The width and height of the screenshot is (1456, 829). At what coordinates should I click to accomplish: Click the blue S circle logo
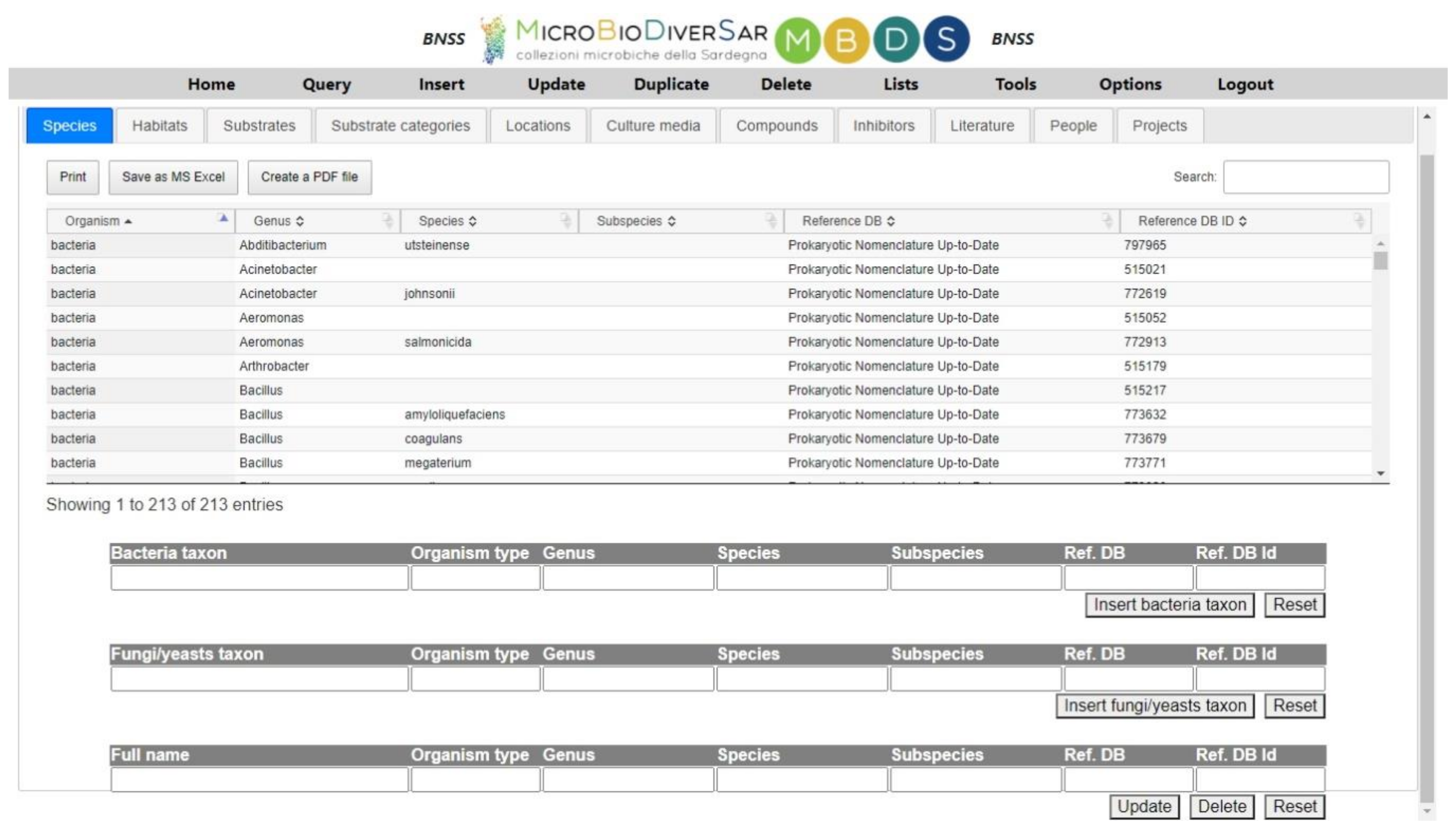click(946, 39)
